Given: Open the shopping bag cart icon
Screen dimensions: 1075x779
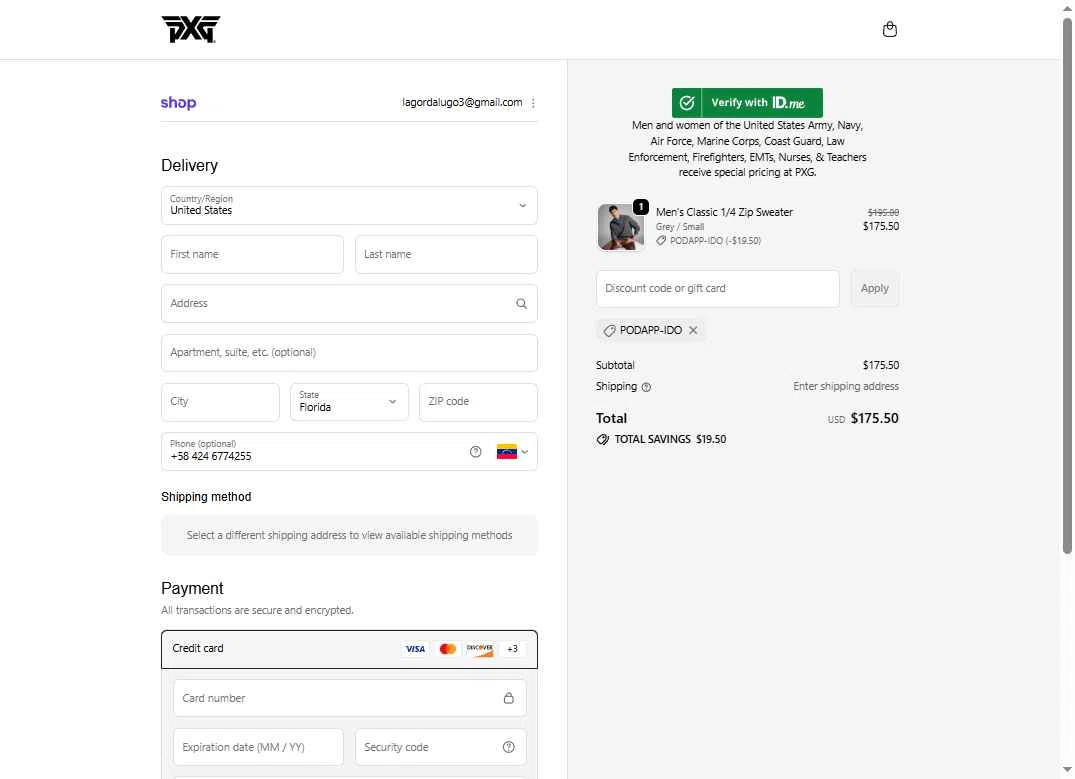Looking at the screenshot, I should coord(890,29).
